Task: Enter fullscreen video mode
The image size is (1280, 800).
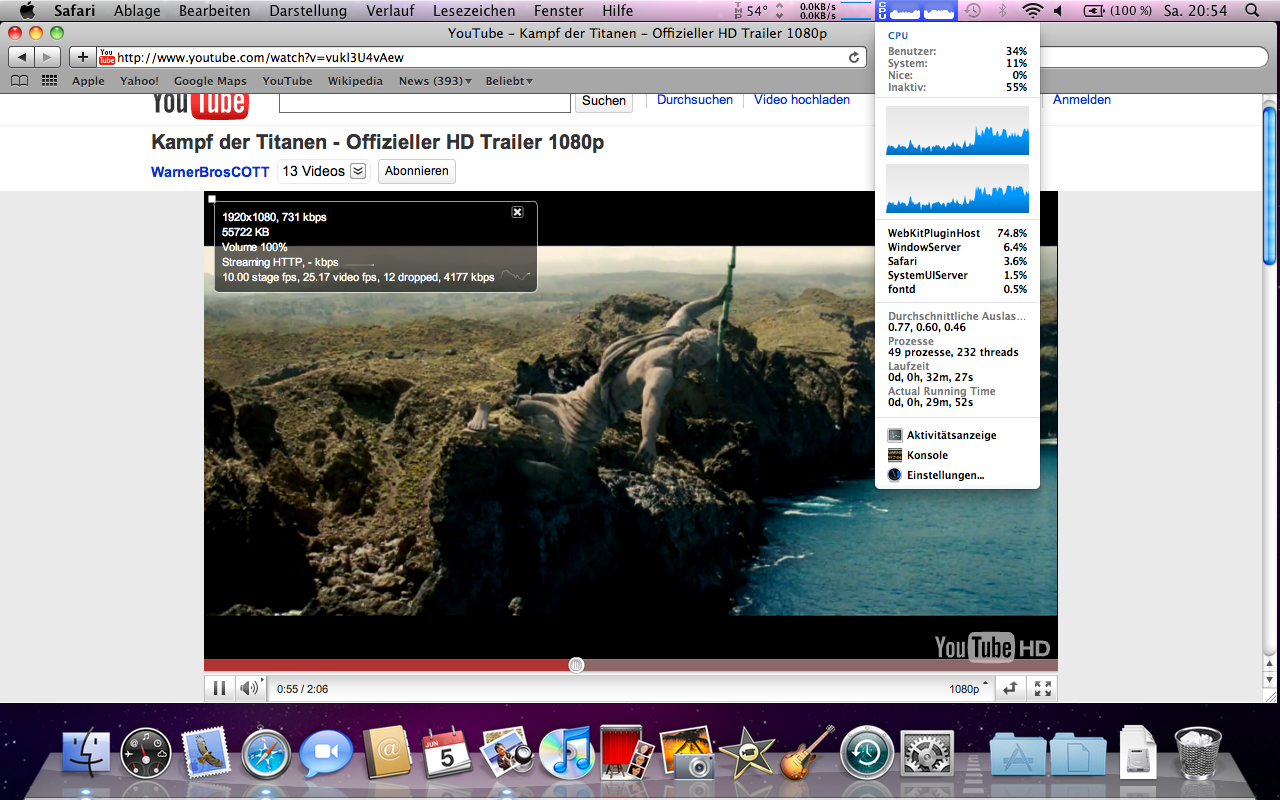Action: pos(1042,688)
